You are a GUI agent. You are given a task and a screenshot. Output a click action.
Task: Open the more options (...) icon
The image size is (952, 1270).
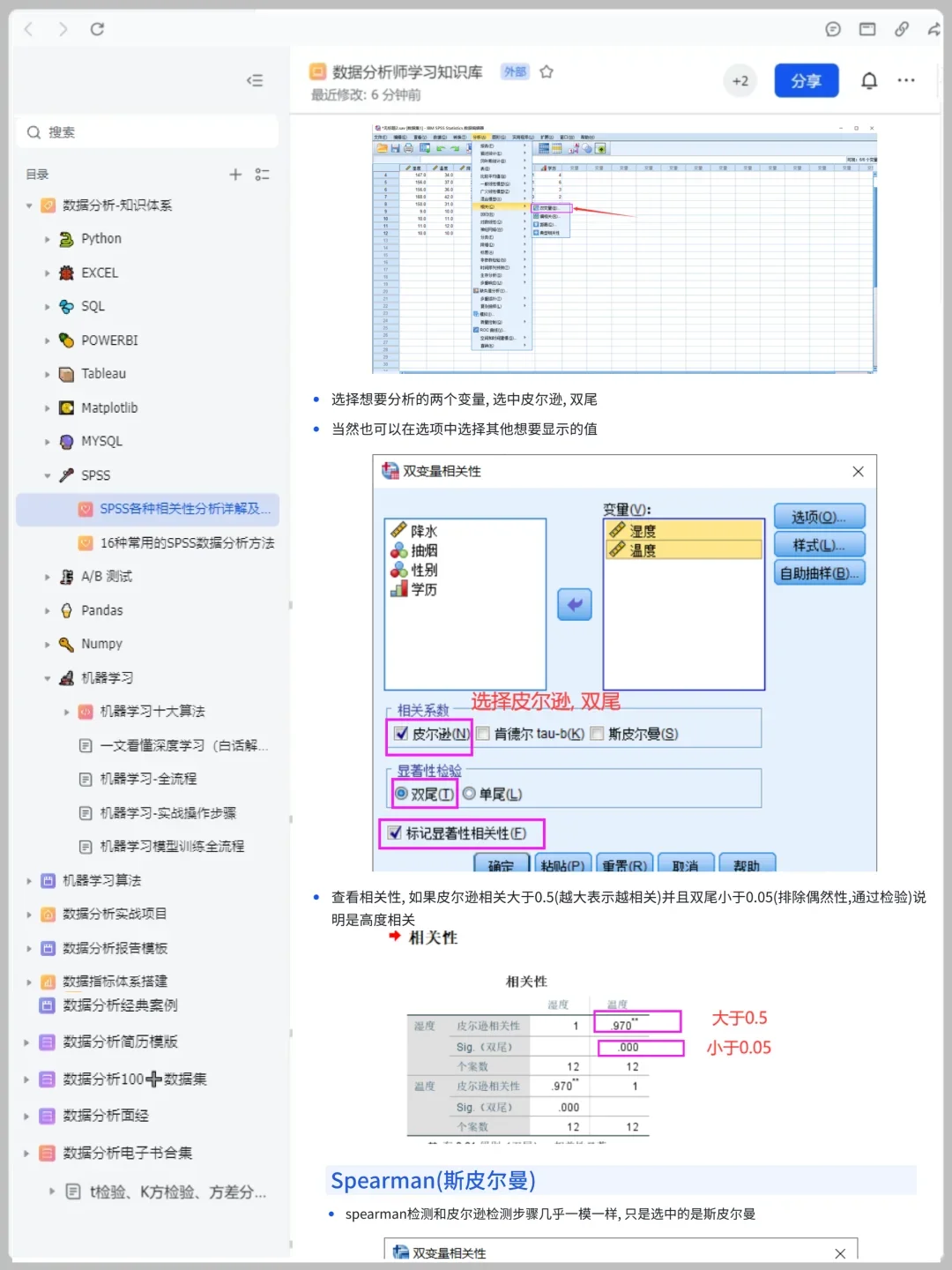[x=906, y=80]
